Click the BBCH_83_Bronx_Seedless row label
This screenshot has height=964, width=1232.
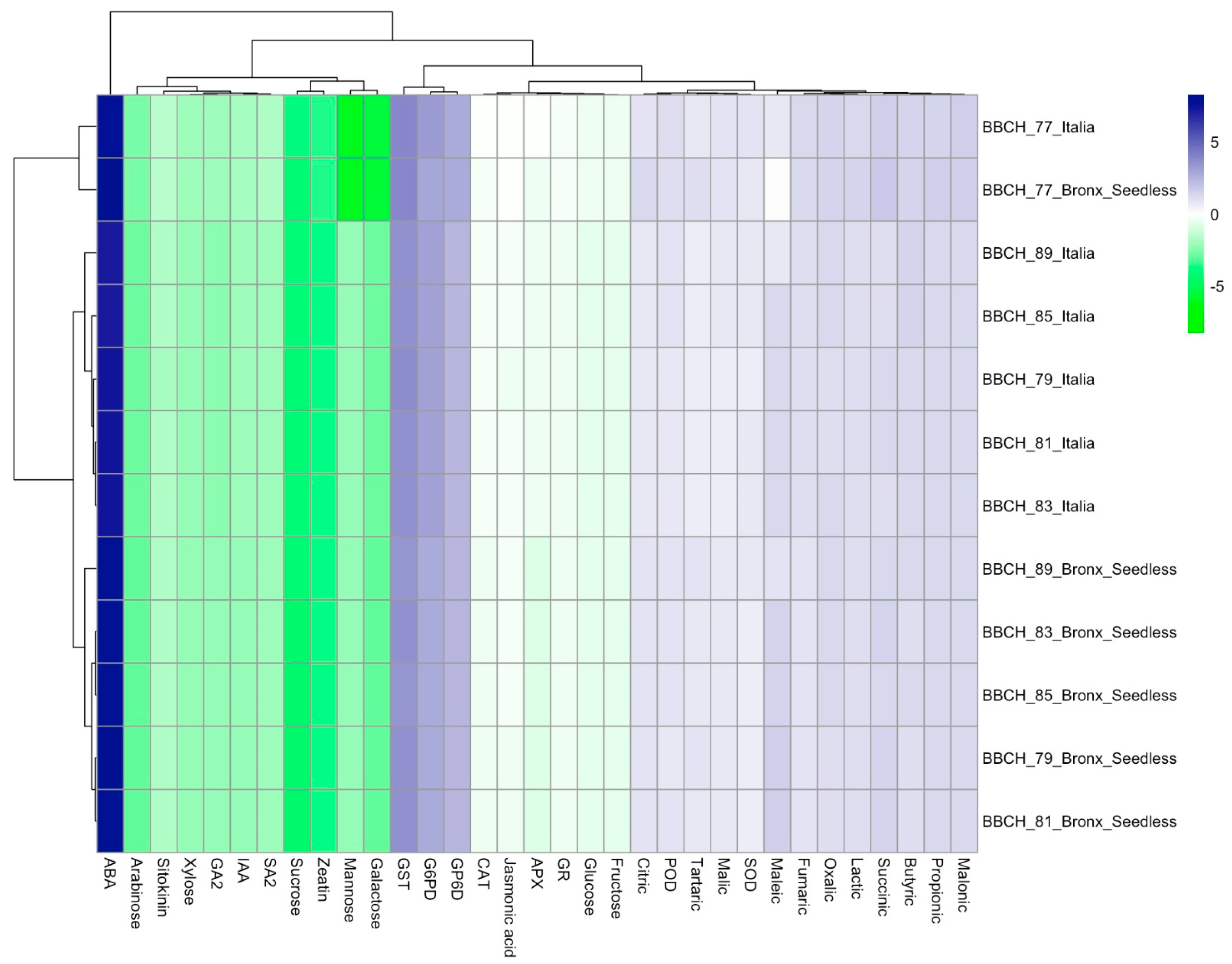pyautogui.click(x=1079, y=632)
